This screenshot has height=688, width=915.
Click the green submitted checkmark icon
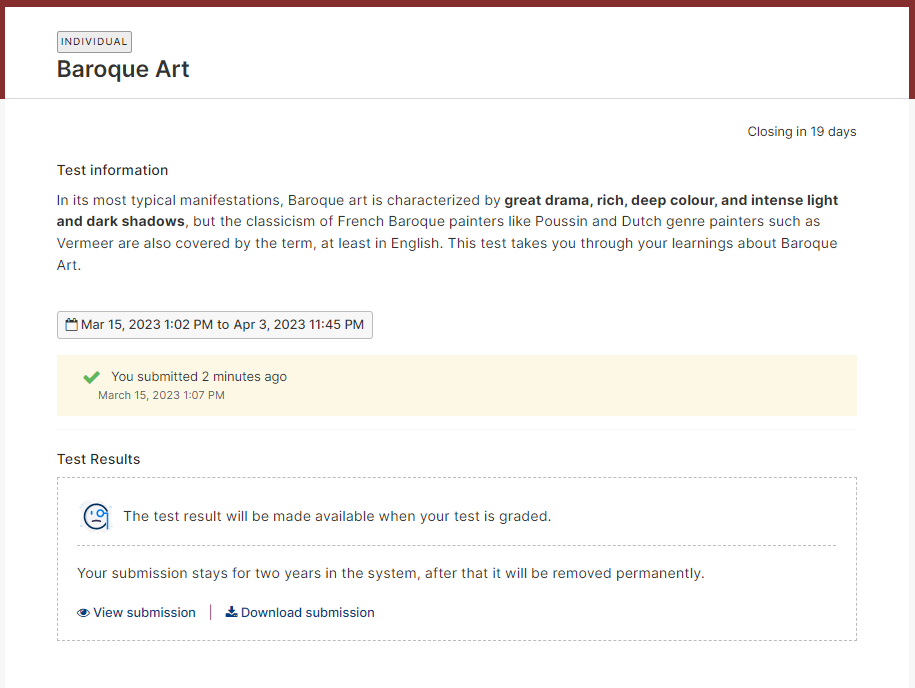pos(91,377)
